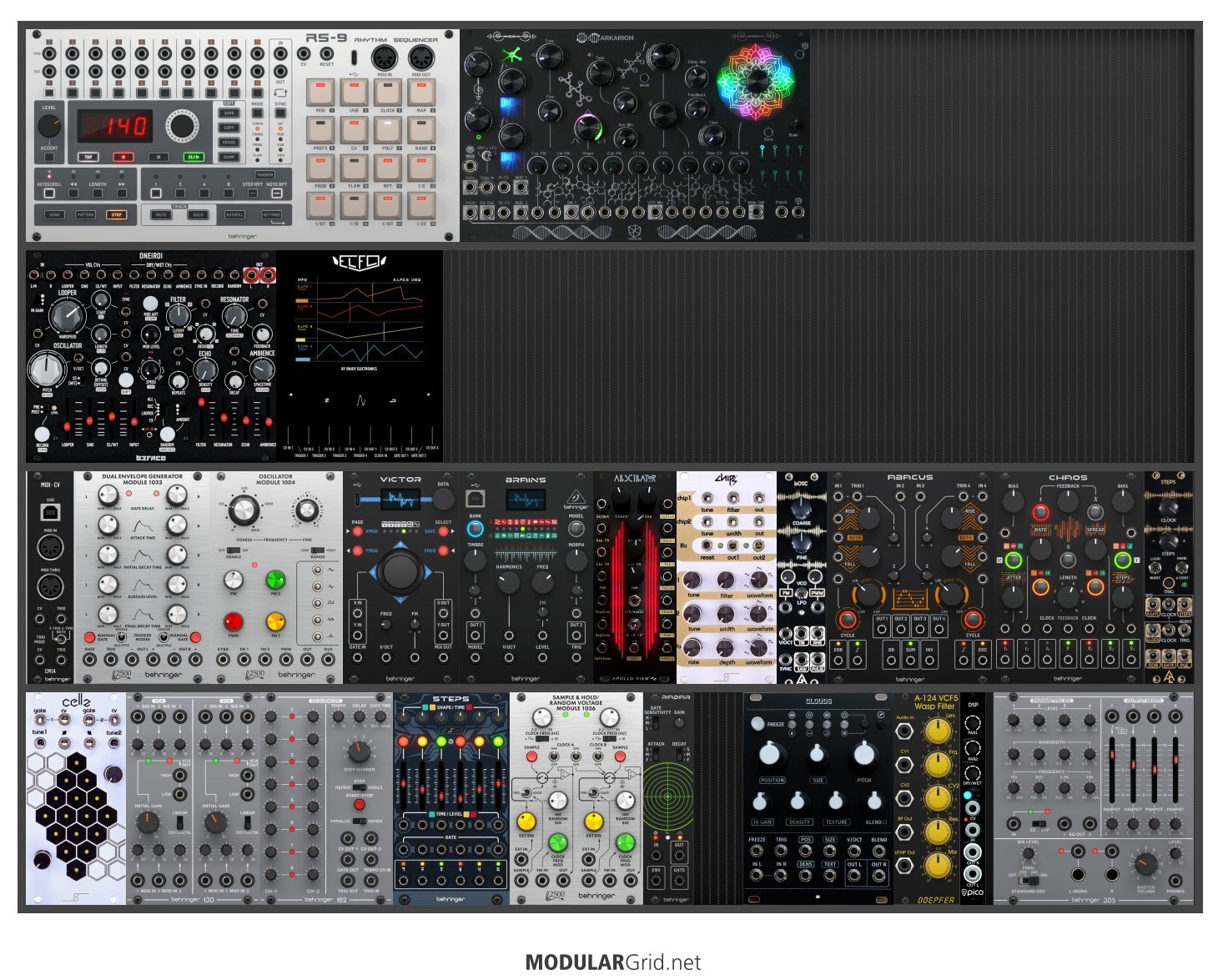Click the MIDI-CV module USB port
Viewport: 1228px width, 980px height.
[x=50, y=511]
